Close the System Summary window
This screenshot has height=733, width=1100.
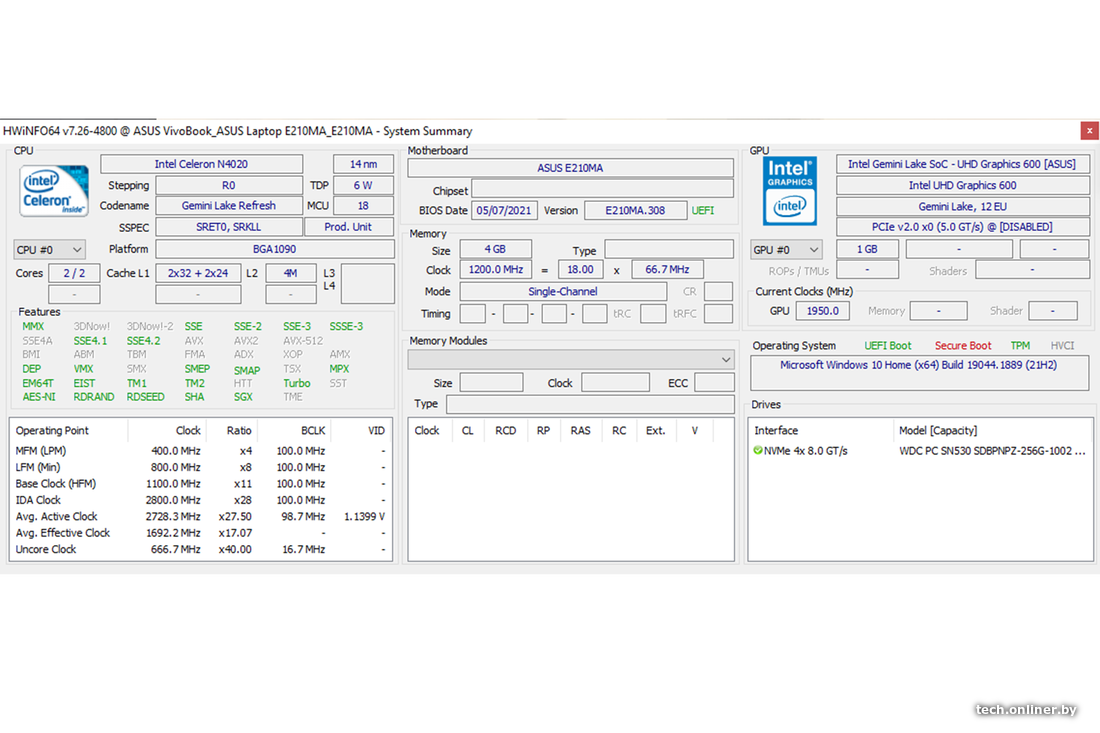pos(1089,130)
